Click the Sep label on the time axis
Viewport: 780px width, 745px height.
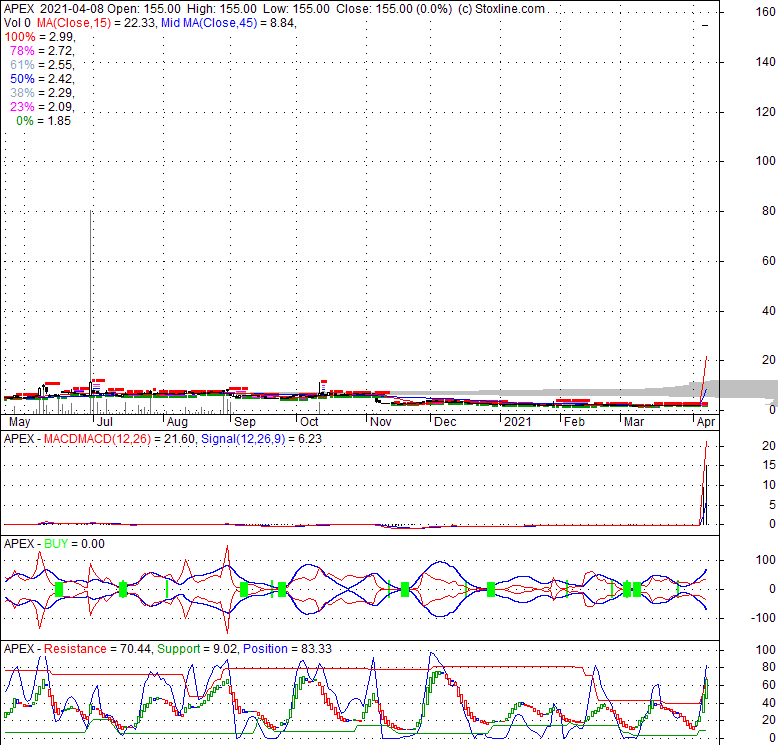(x=245, y=422)
